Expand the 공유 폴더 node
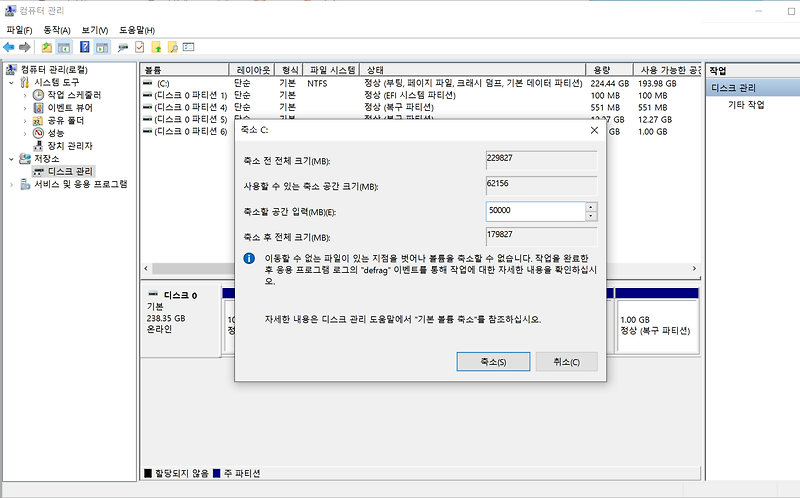This screenshot has height=498, width=800. 24,121
